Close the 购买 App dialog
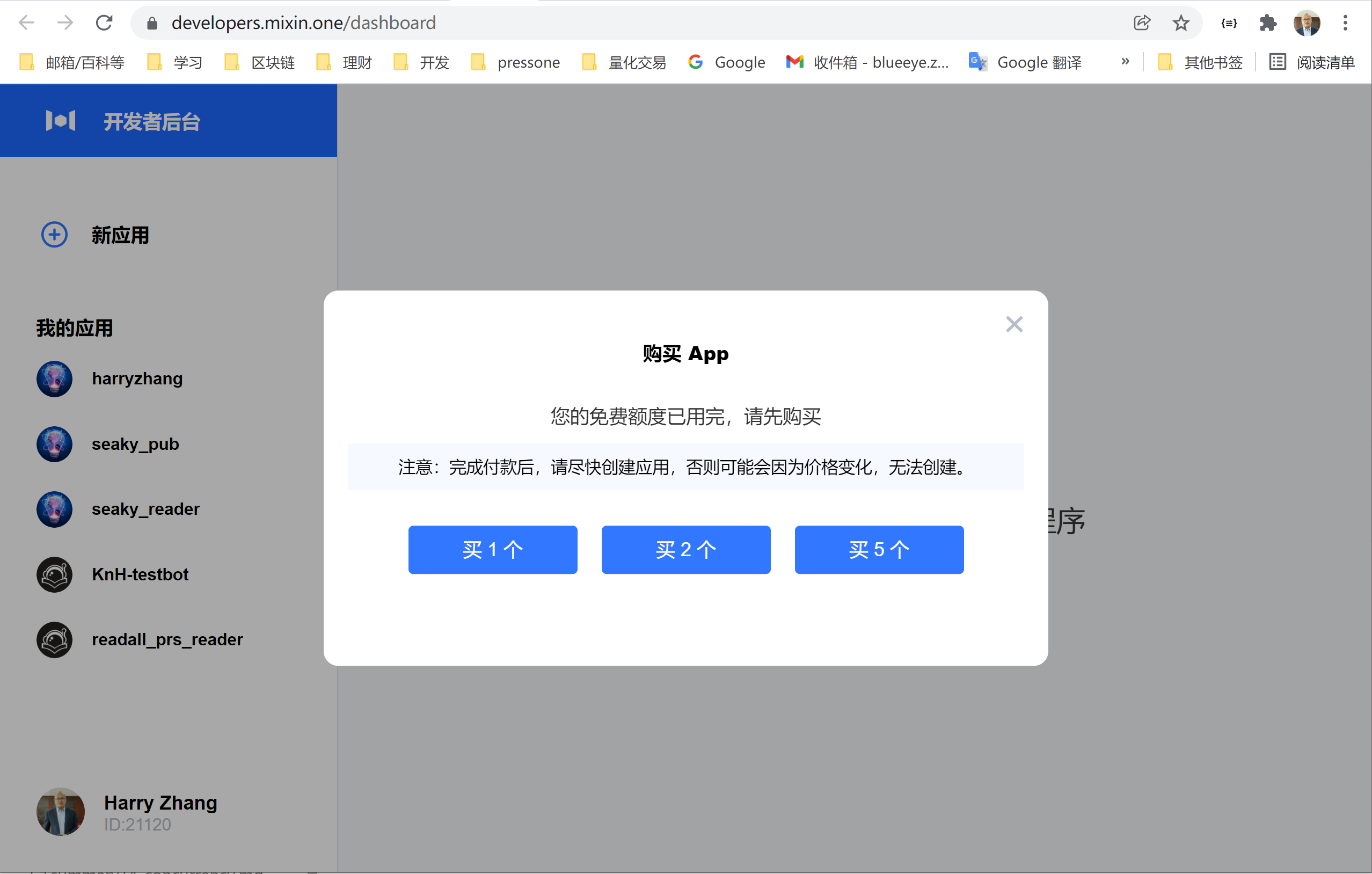 click(1013, 324)
